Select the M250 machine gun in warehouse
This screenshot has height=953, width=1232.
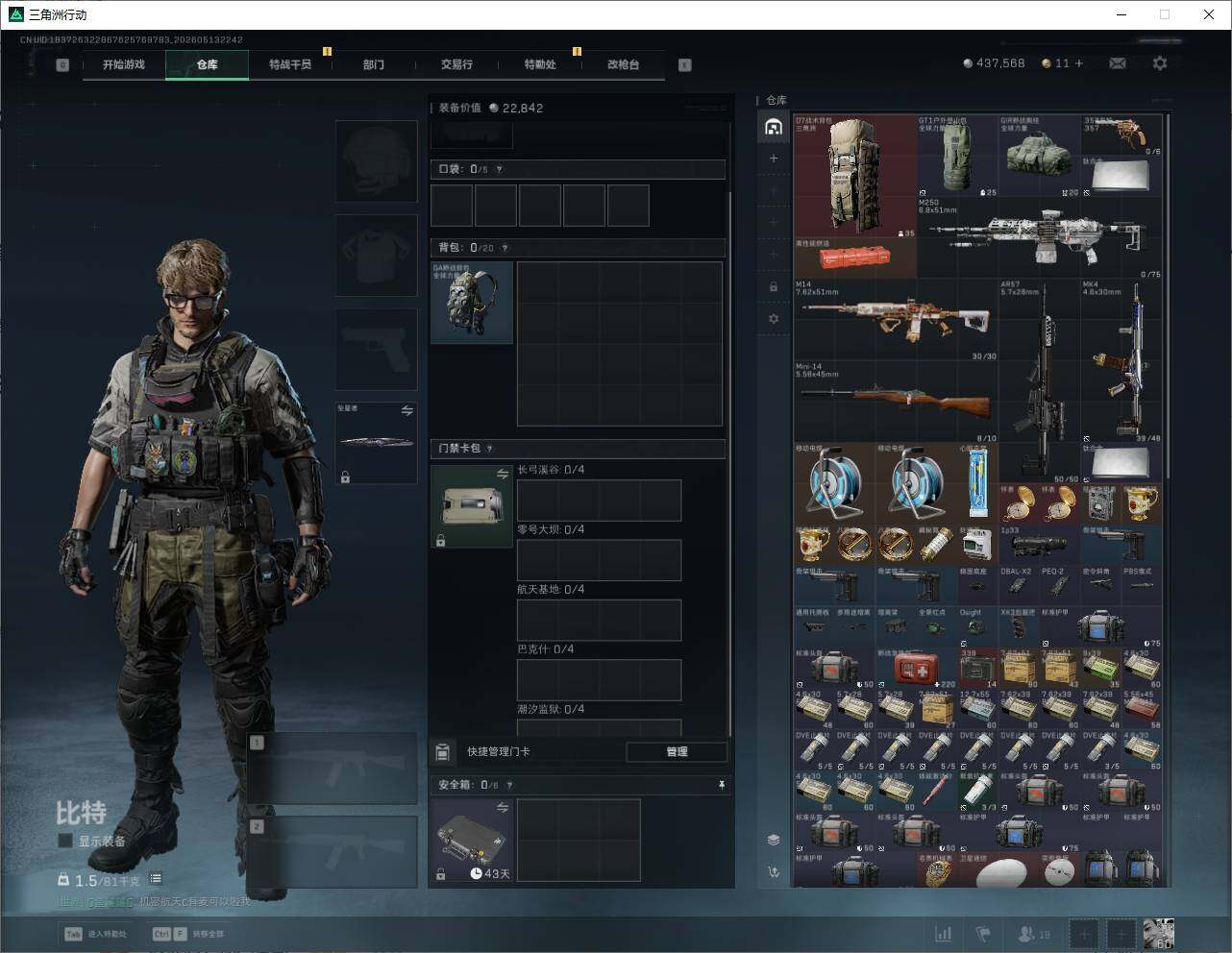(1040, 238)
